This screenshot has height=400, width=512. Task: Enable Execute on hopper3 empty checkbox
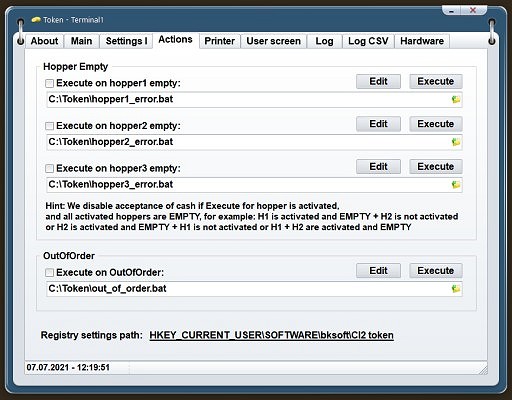point(49,168)
